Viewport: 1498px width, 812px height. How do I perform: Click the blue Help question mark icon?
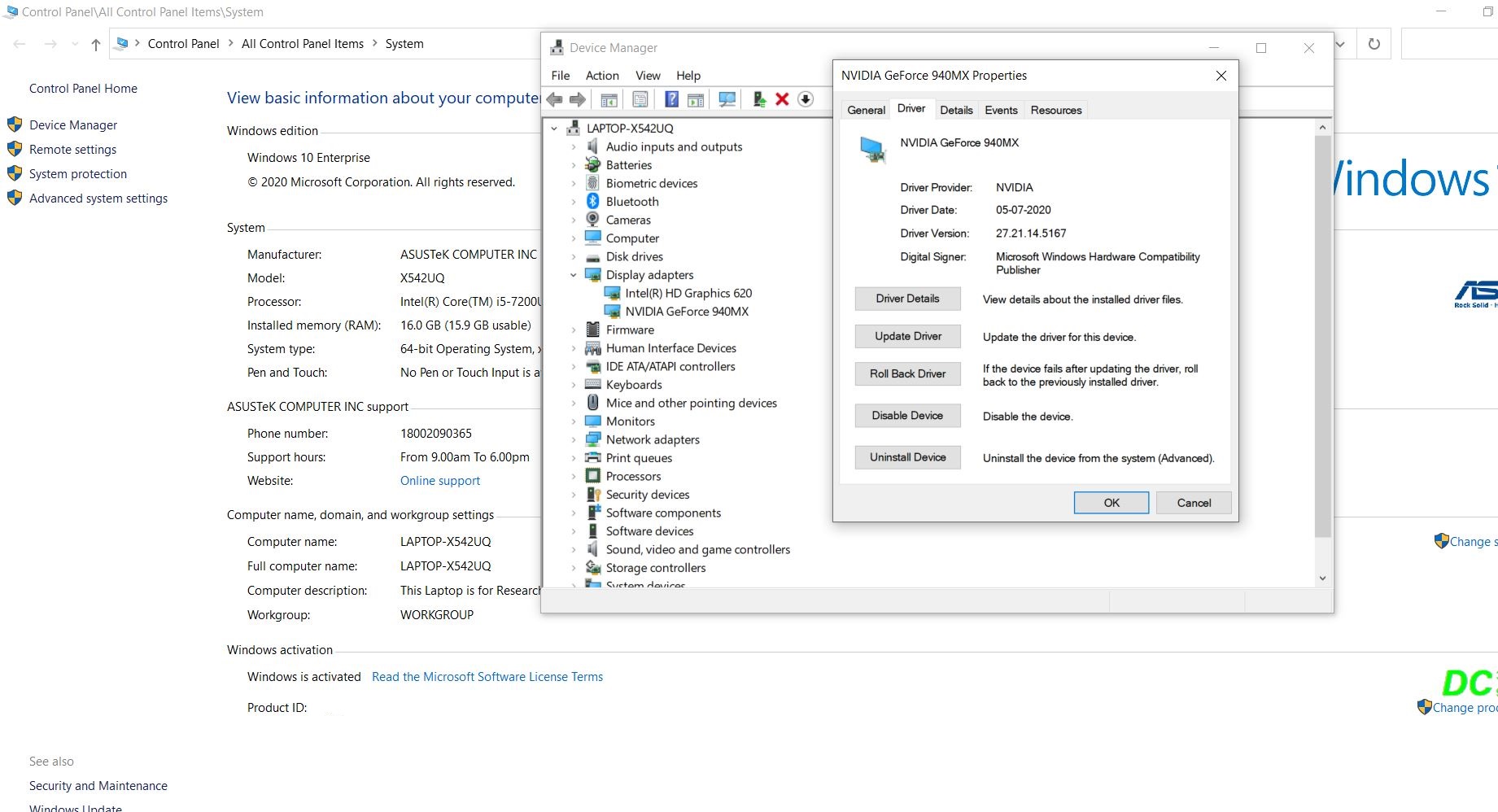(x=671, y=99)
